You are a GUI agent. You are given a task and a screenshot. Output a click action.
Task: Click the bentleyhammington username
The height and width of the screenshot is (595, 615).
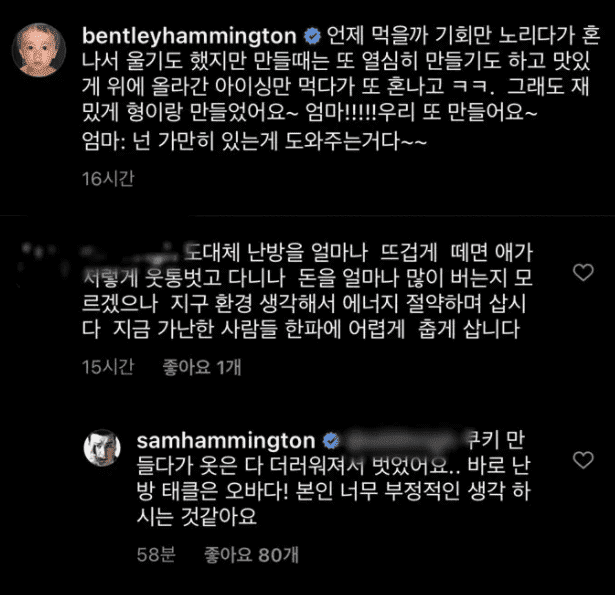[189, 36]
